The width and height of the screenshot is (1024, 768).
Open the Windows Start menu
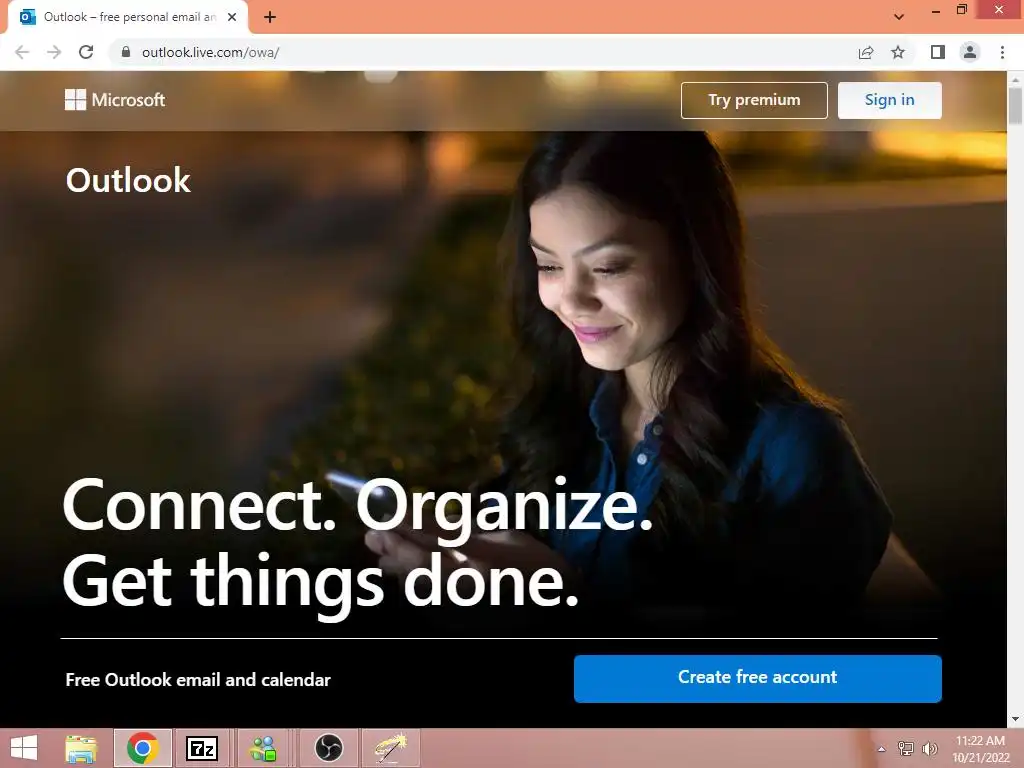pos(24,748)
